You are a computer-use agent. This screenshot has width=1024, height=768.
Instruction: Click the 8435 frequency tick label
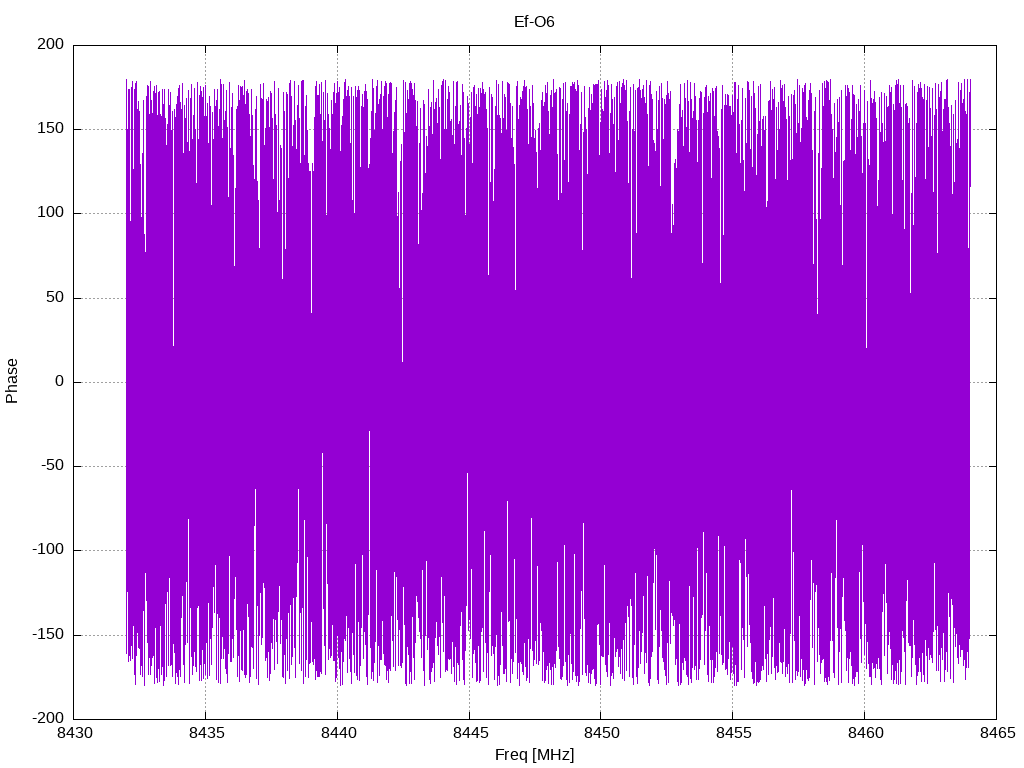click(x=206, y=733)
